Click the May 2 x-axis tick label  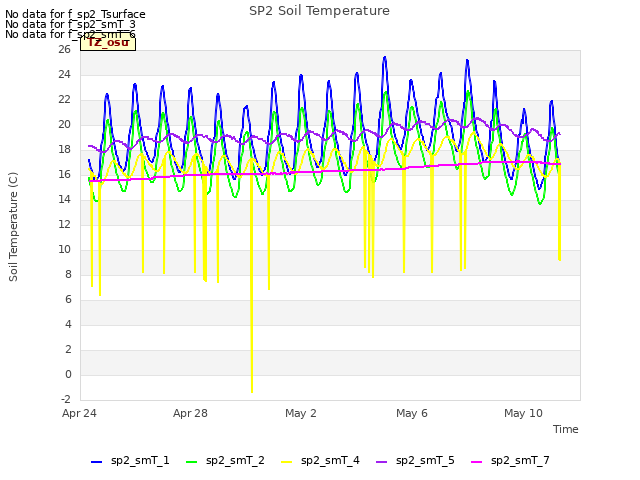[x=301, y=413]
